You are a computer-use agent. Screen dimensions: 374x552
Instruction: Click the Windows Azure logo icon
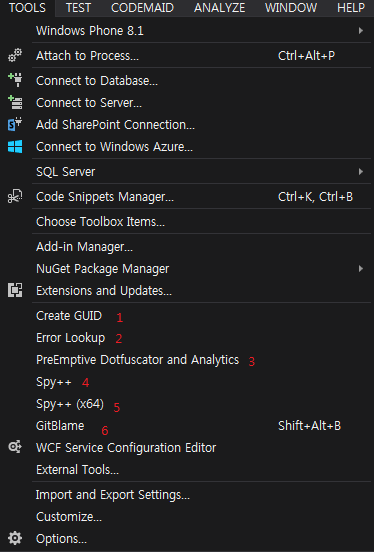[15, 146]
